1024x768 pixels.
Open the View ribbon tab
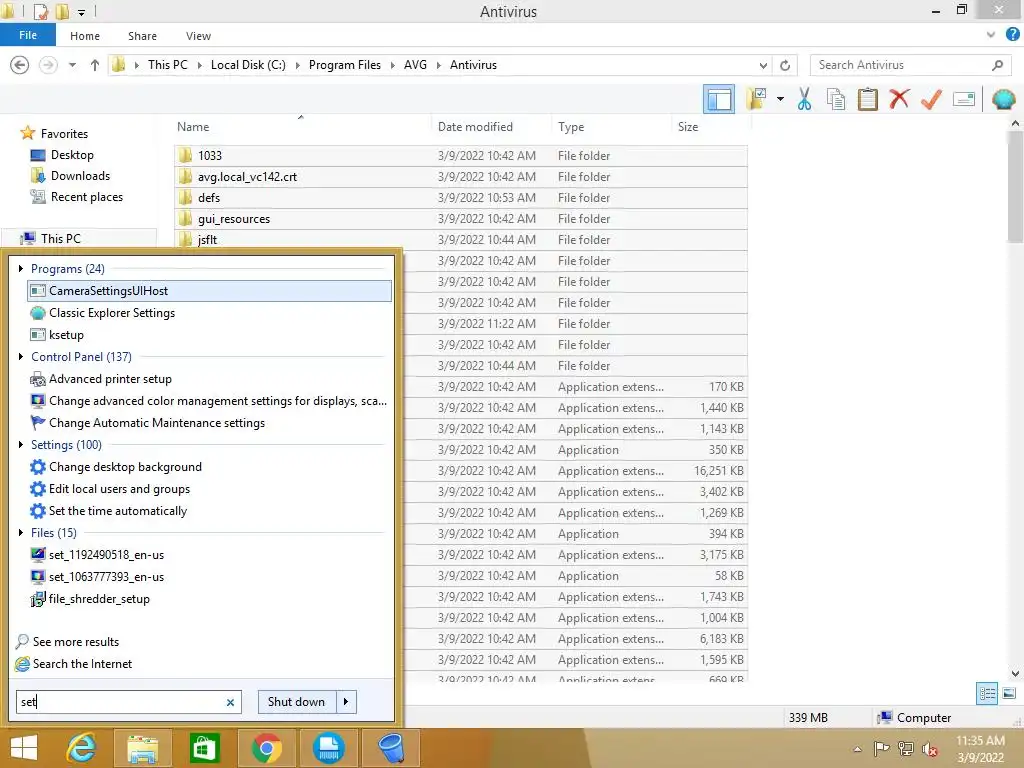198,36
